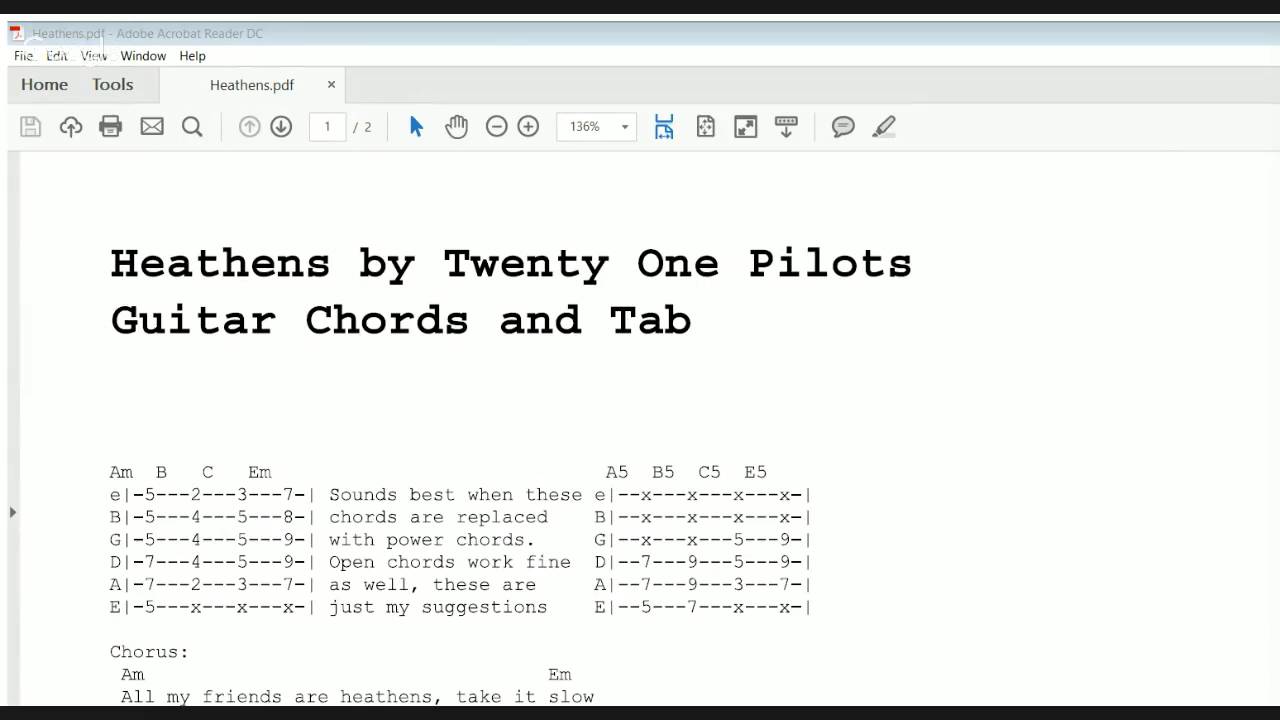Print the document with printer icon
1280x720 pixels.
click(x=111, y=127)
